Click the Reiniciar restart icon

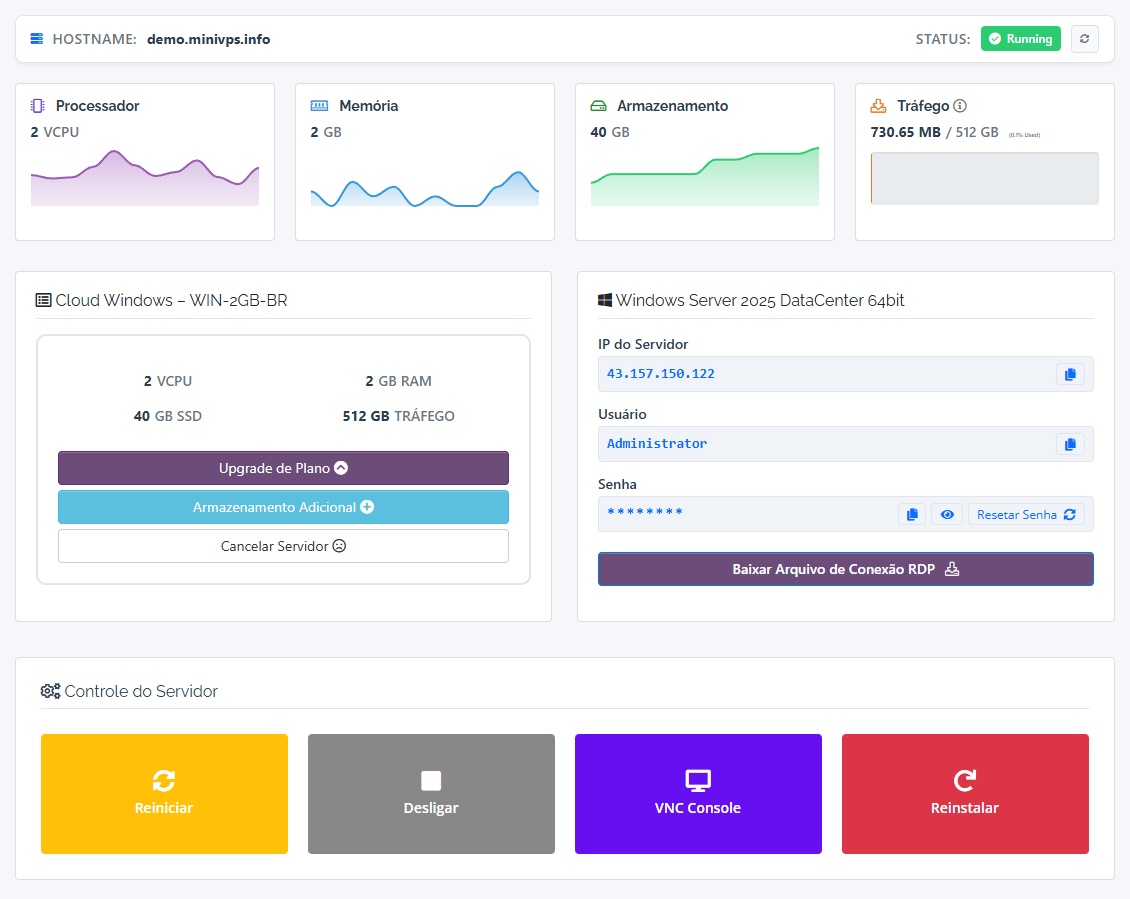pyautogui.click(x=164, y=781)
